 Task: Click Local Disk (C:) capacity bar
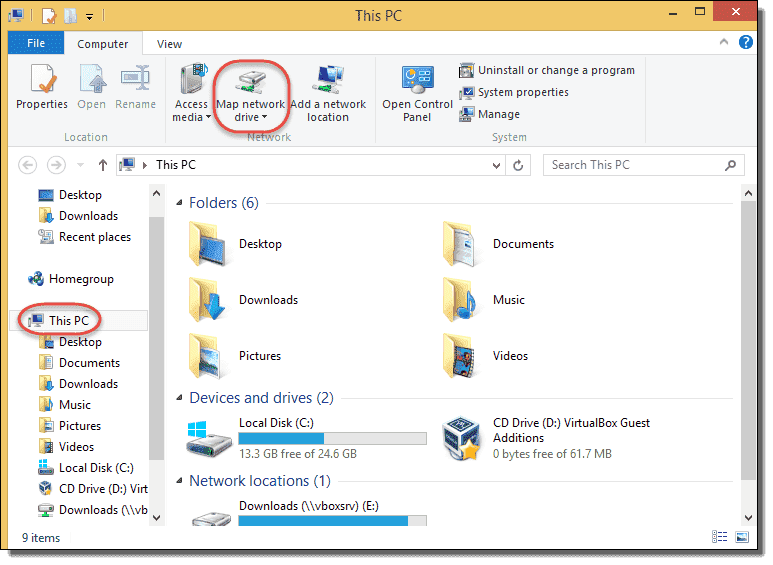(333, 438)
